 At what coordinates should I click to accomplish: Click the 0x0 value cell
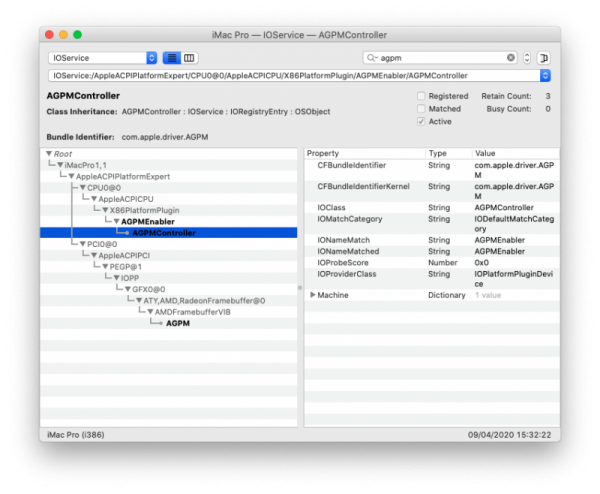481,262
